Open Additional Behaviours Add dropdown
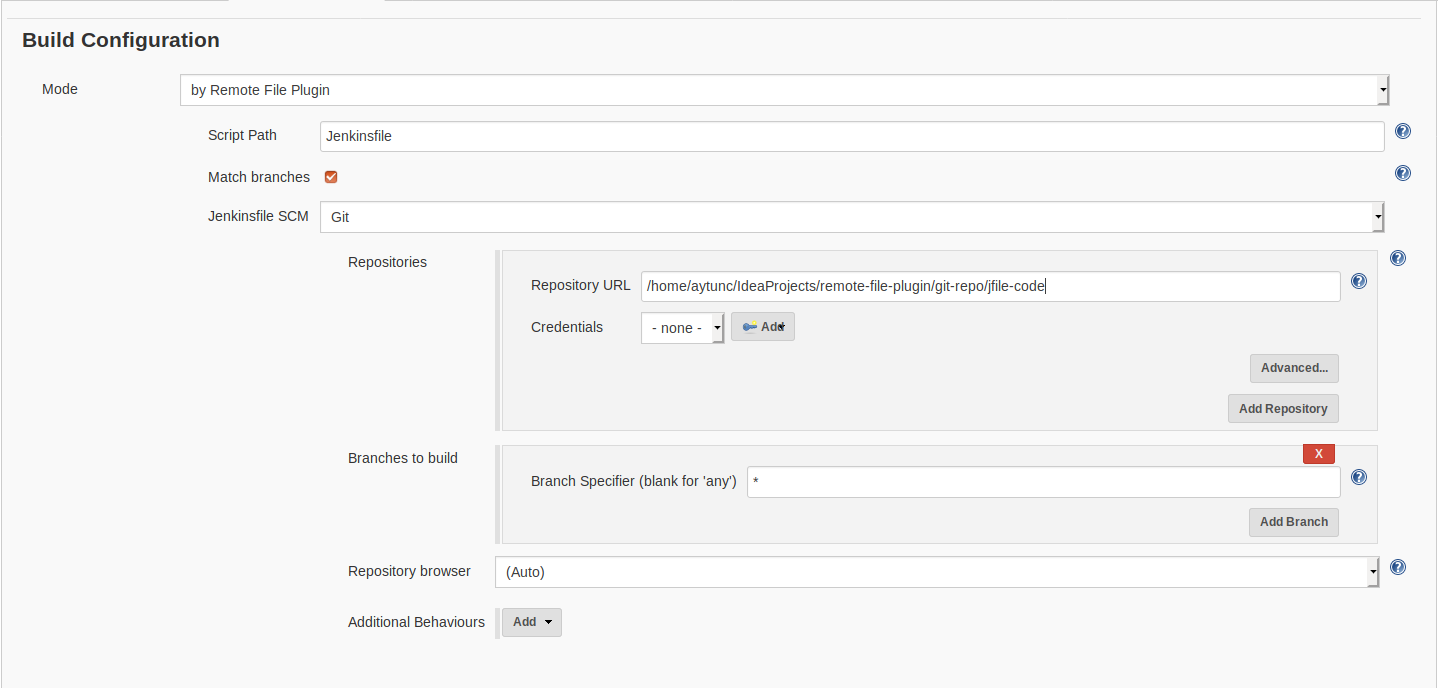 (531, 622)
